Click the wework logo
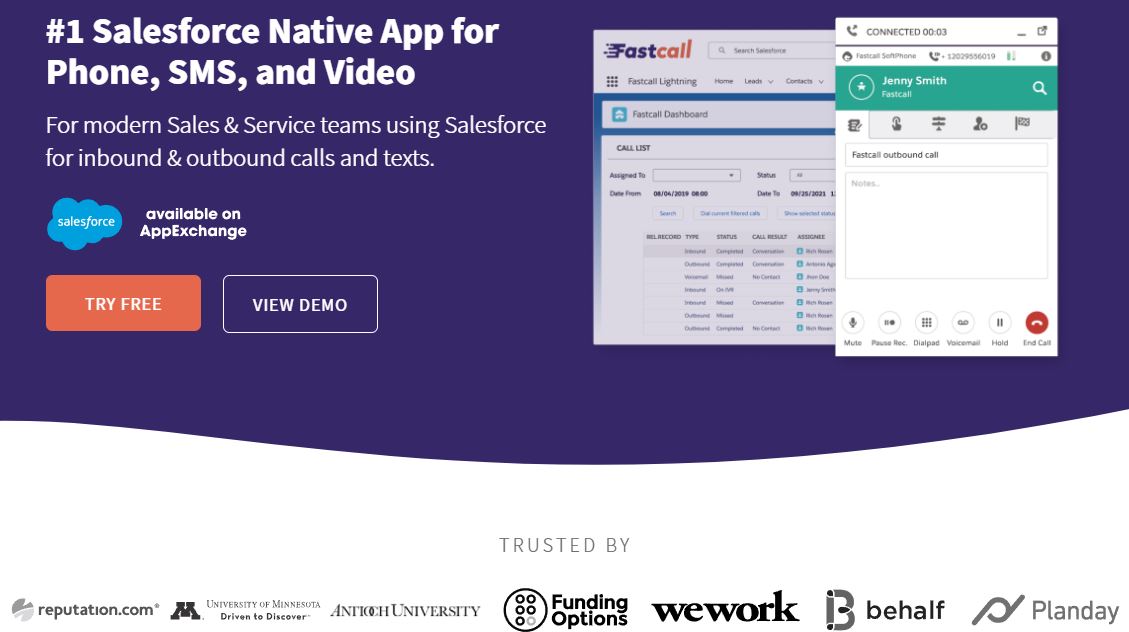The height and width of the screenshot is (632, 1129). pyautogui.click(x=725, y=608)
